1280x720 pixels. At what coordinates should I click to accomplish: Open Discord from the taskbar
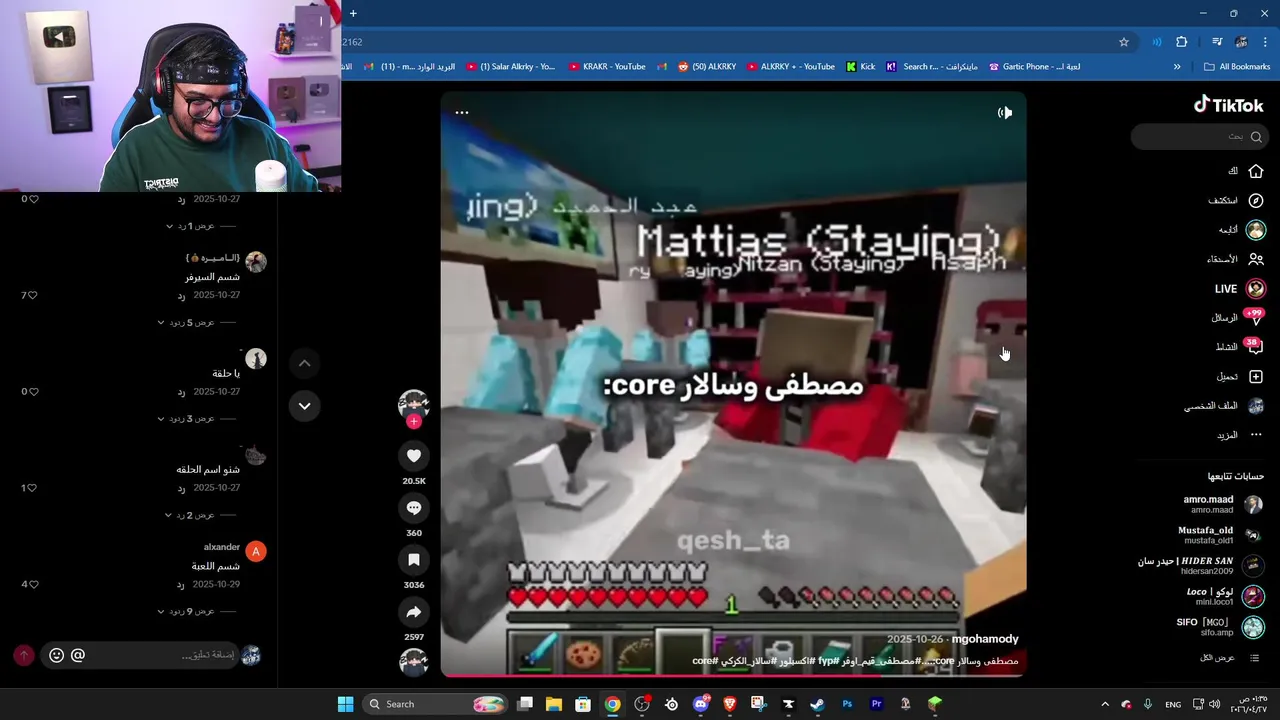[x=701, y=704]
